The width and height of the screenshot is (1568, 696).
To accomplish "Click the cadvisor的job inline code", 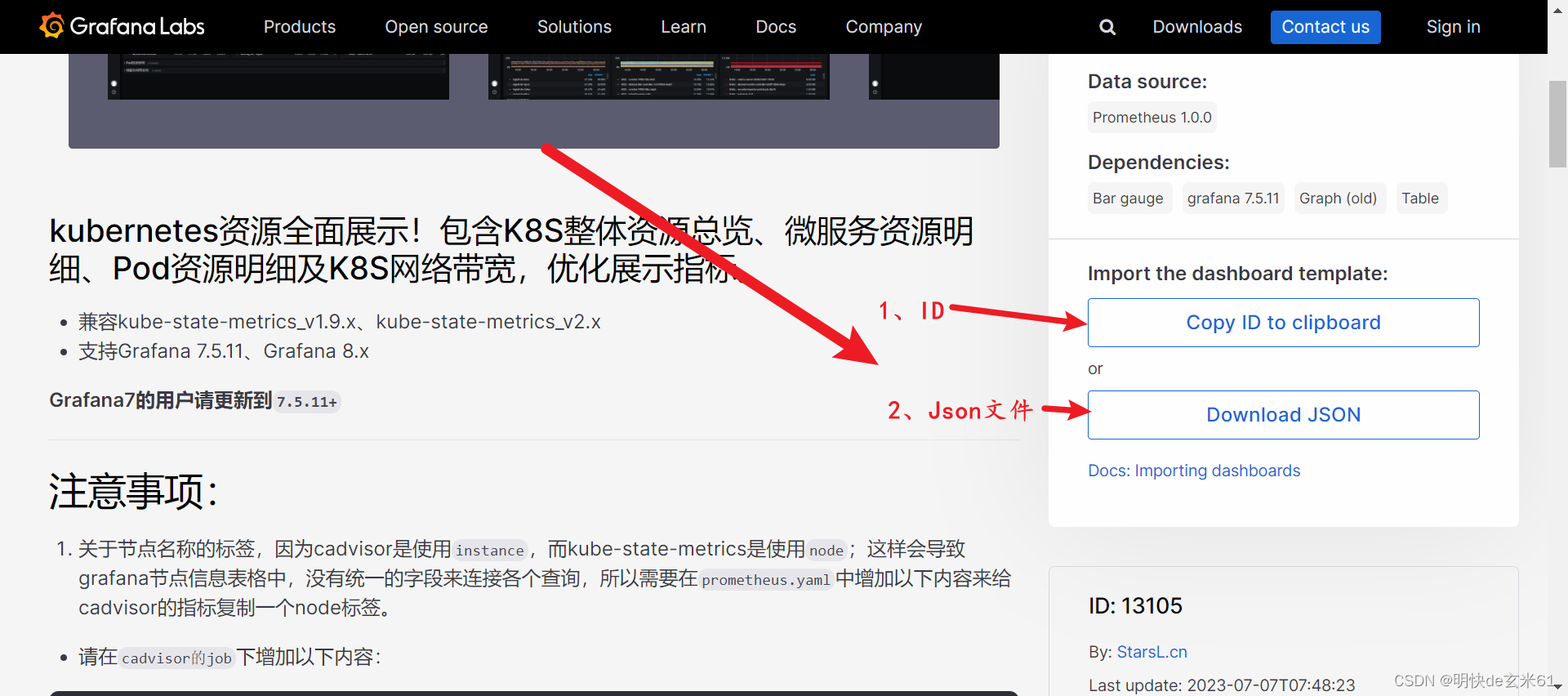I will coord(177,658).
